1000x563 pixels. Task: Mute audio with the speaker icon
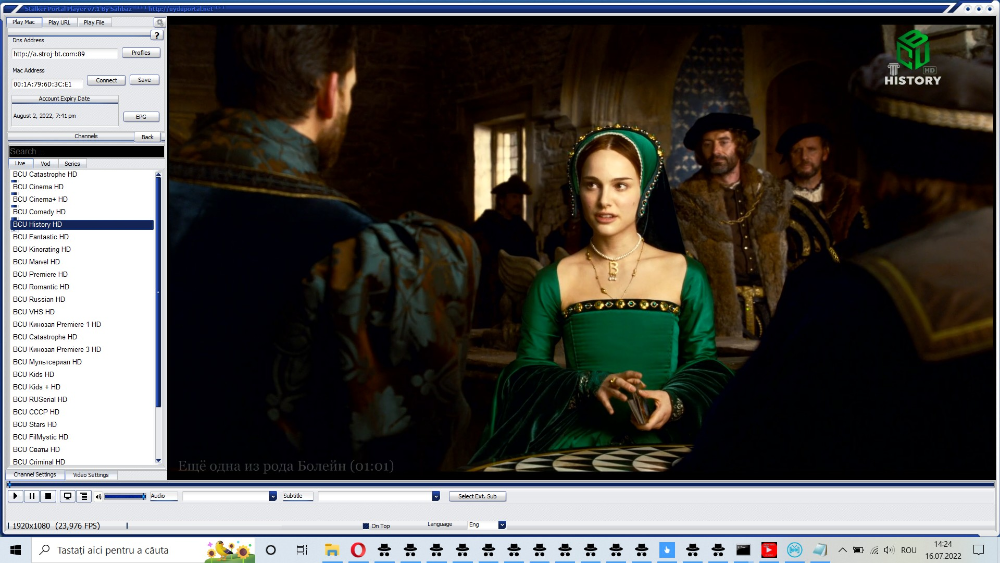99,496
